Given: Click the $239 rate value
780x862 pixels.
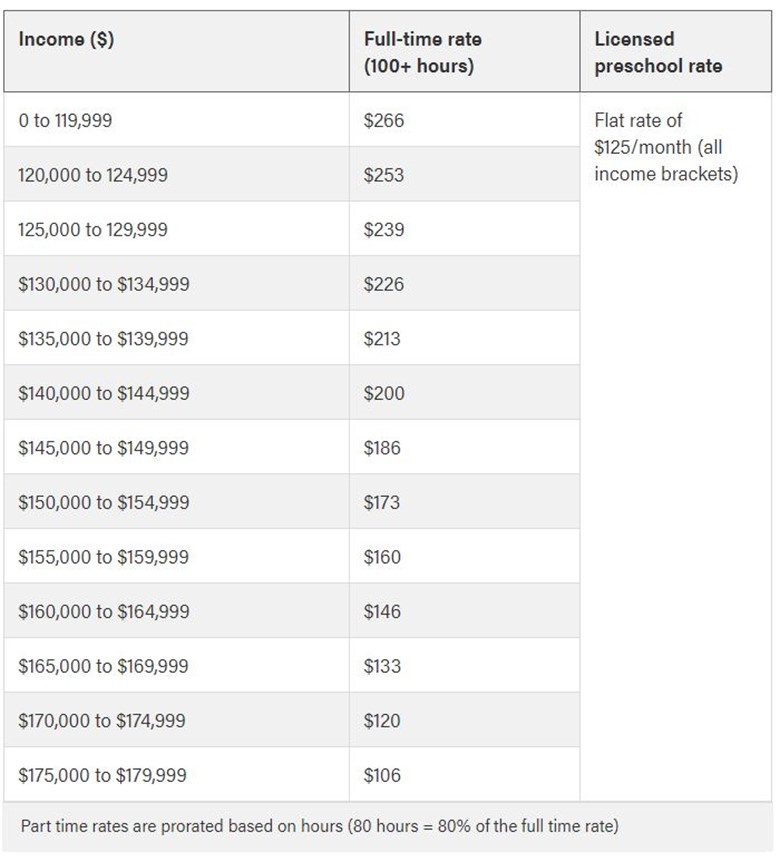Looking at the screenshot, I should 384,229.
